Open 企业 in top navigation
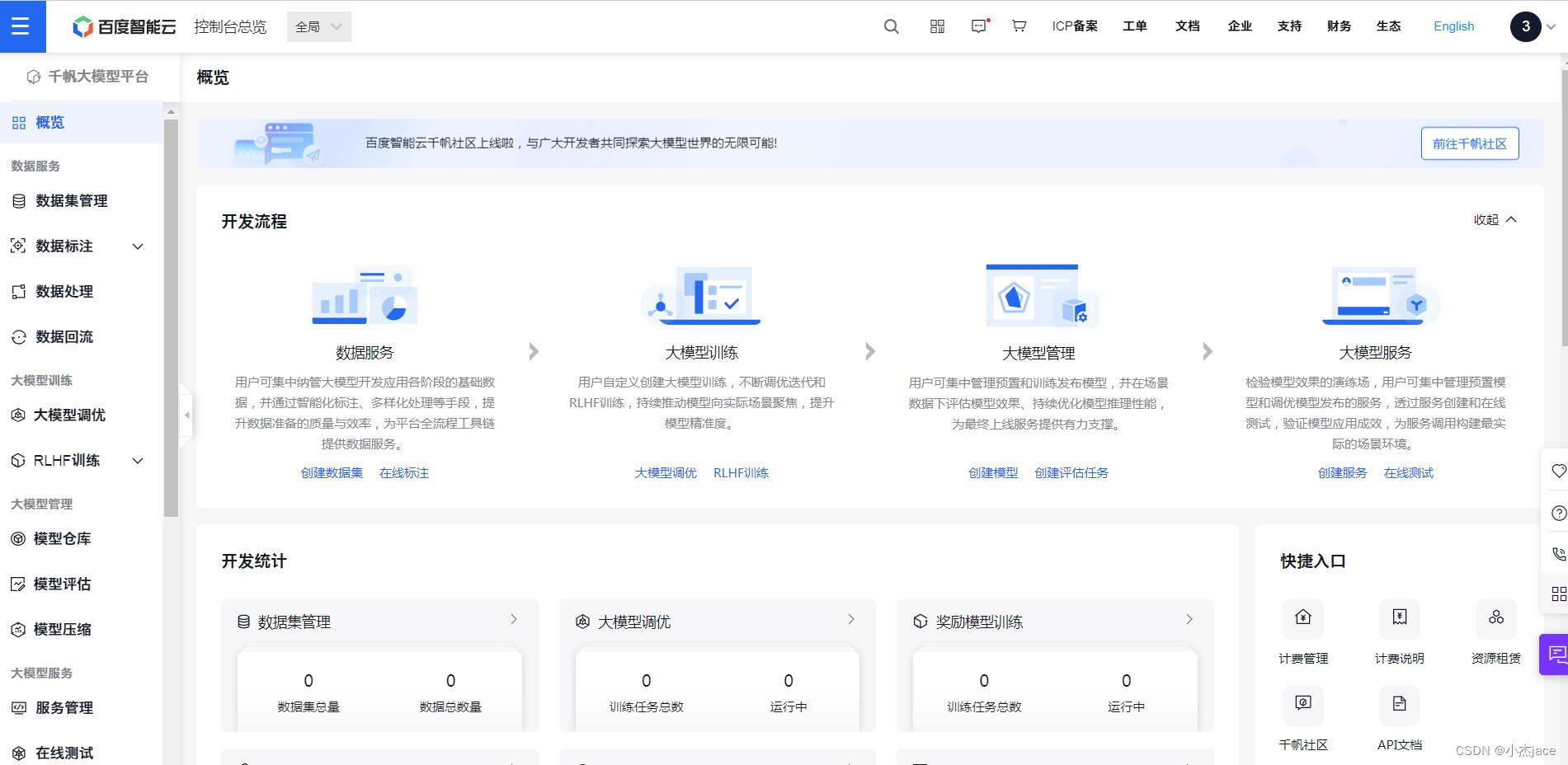This screenshot has height=765, width=1568. (x=1240, y=26)
